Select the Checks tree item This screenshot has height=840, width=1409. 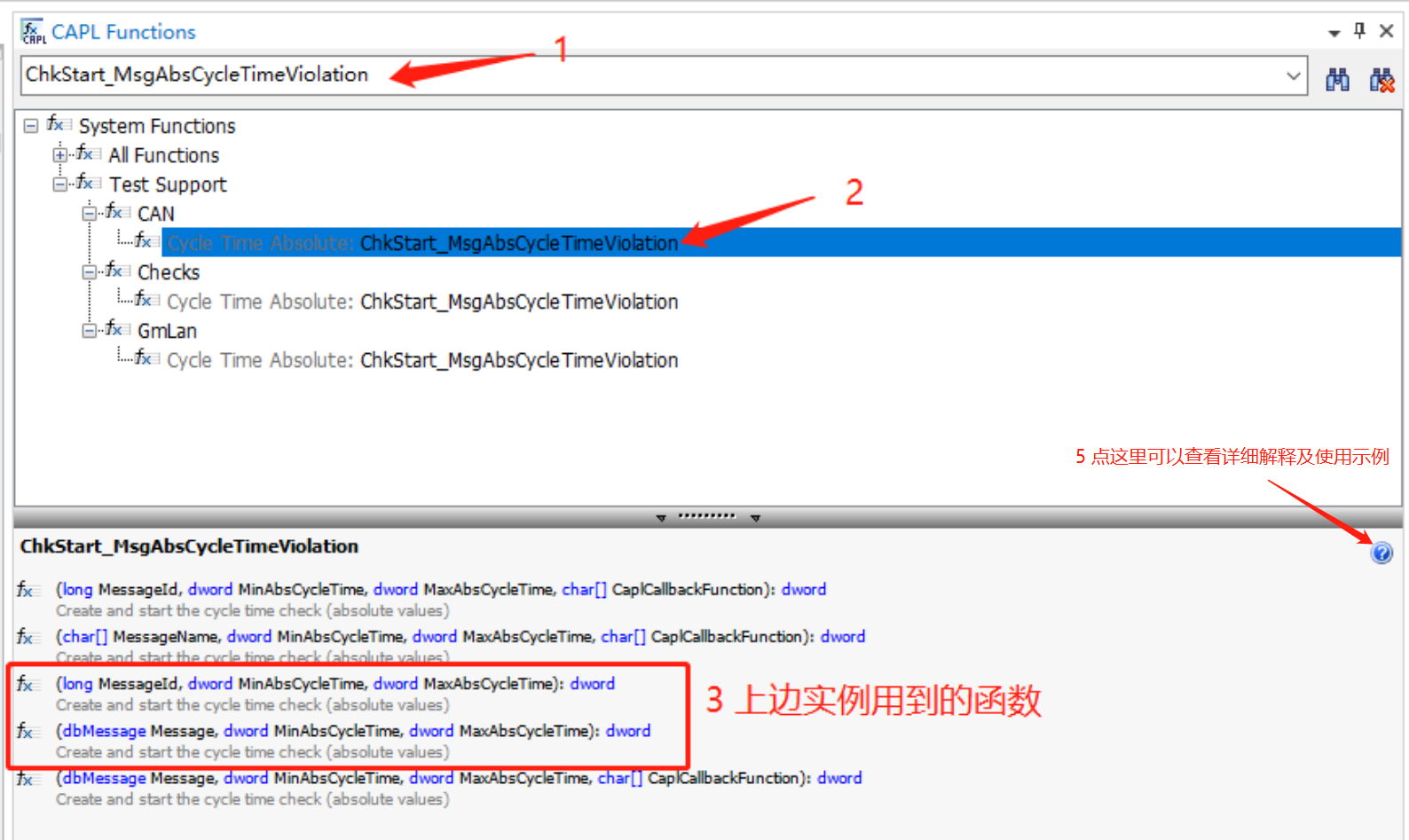(169, 272)
